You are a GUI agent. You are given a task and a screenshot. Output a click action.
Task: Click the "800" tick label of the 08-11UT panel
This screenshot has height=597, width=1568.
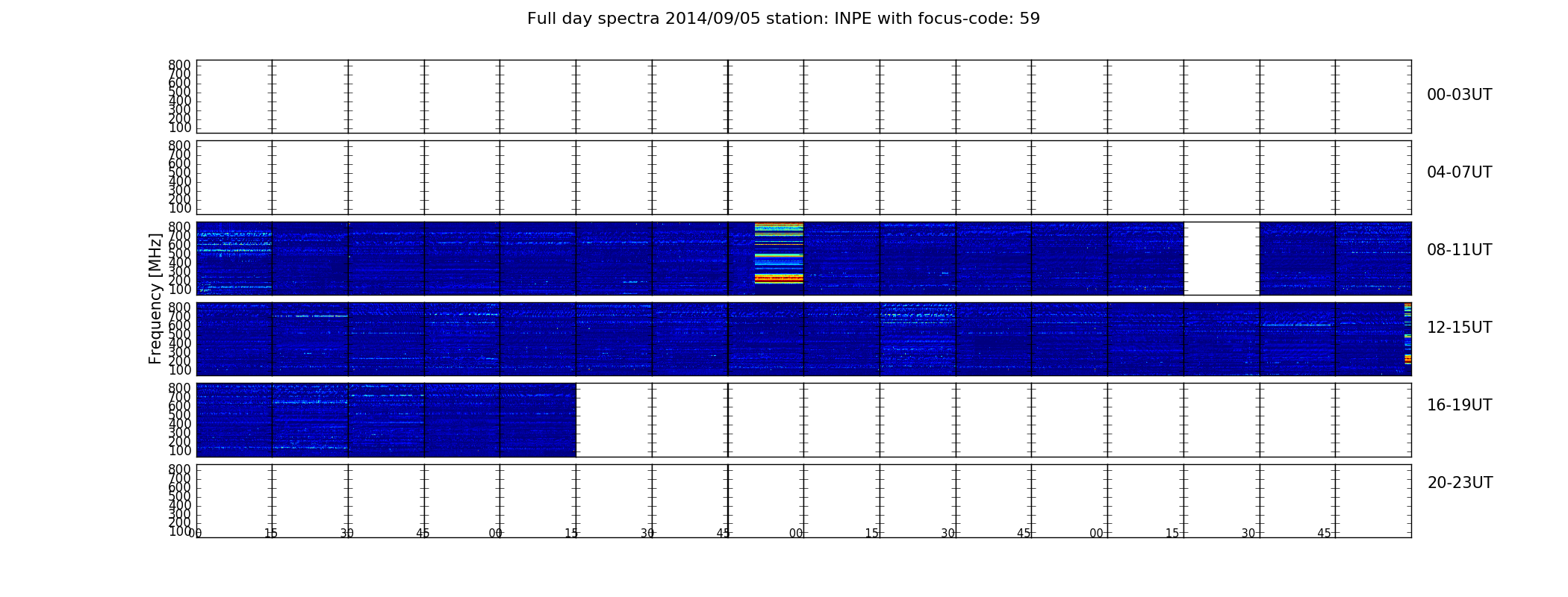coord(179,227)
